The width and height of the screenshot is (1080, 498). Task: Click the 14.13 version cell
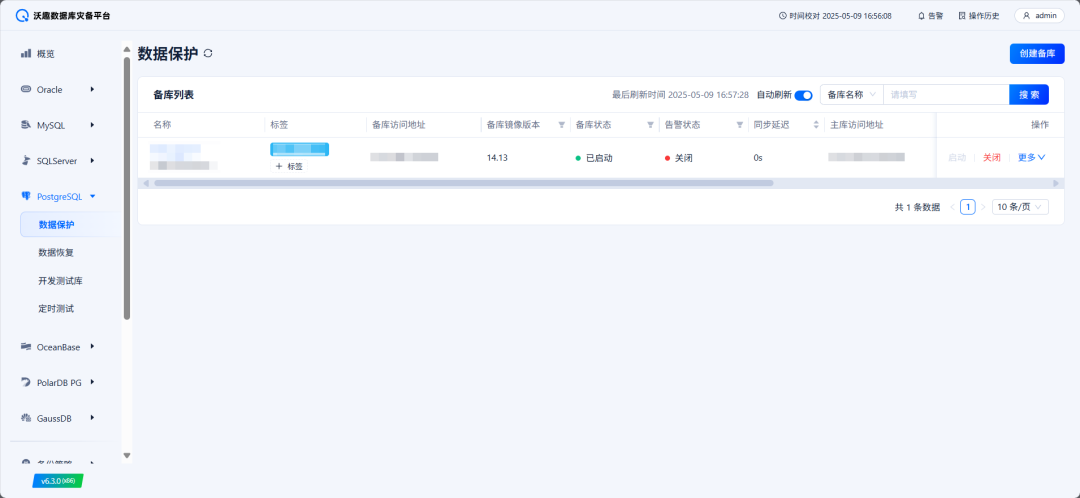pyautogui.click(x=497, y=158)
